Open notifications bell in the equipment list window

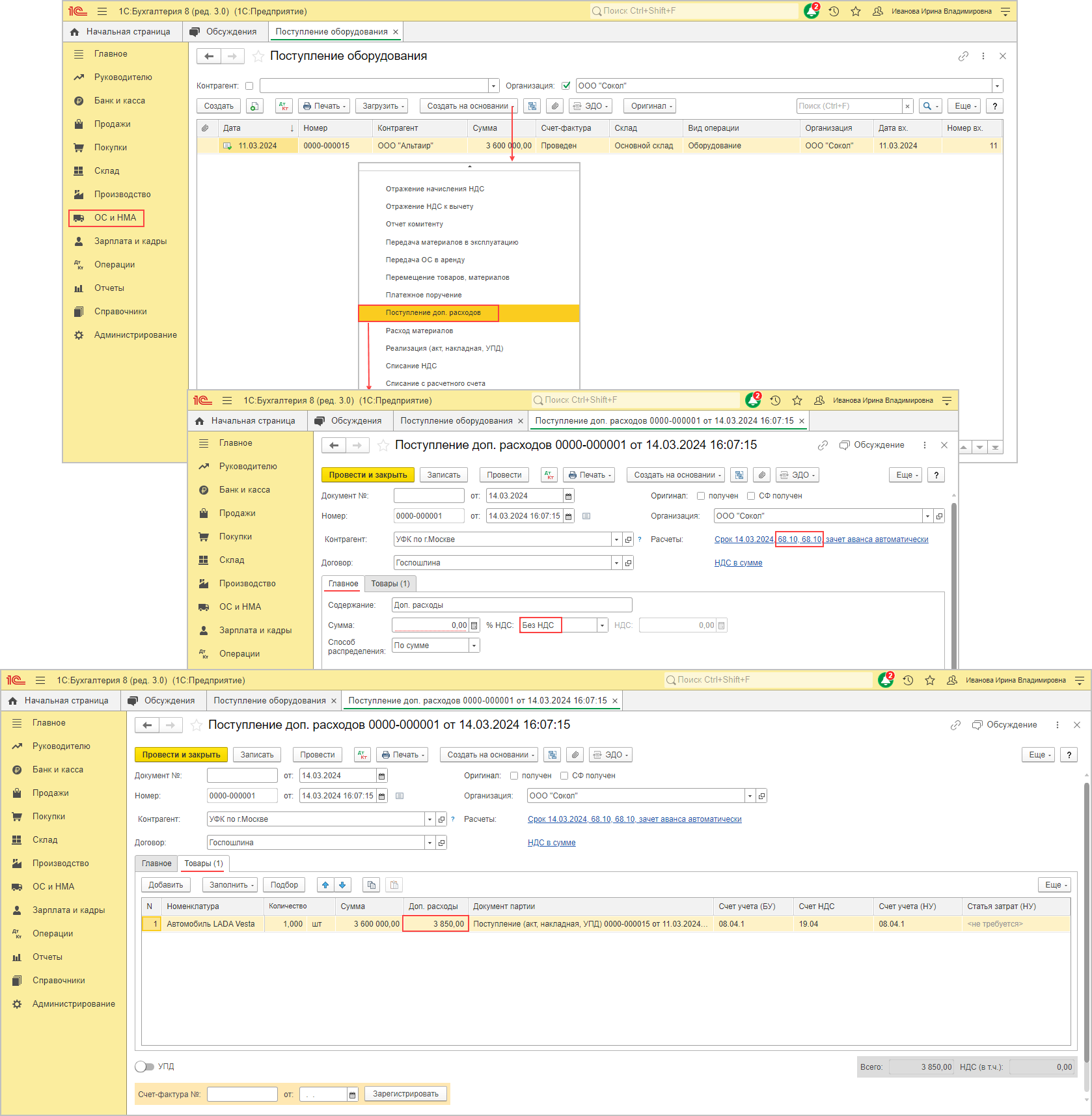(x=812, y=11)
